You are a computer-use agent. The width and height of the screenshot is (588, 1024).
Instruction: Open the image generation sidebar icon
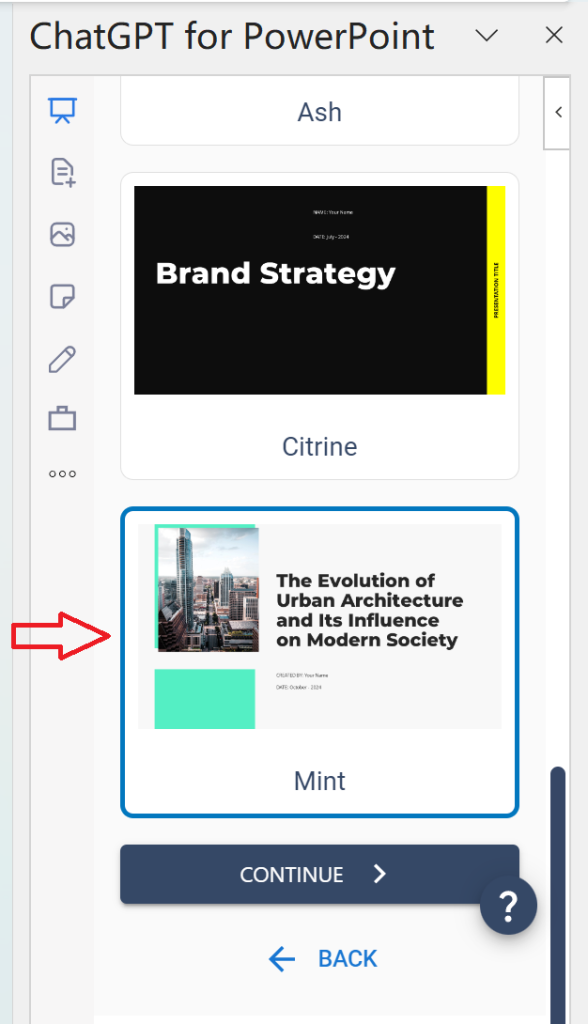[x=63, y=234]
